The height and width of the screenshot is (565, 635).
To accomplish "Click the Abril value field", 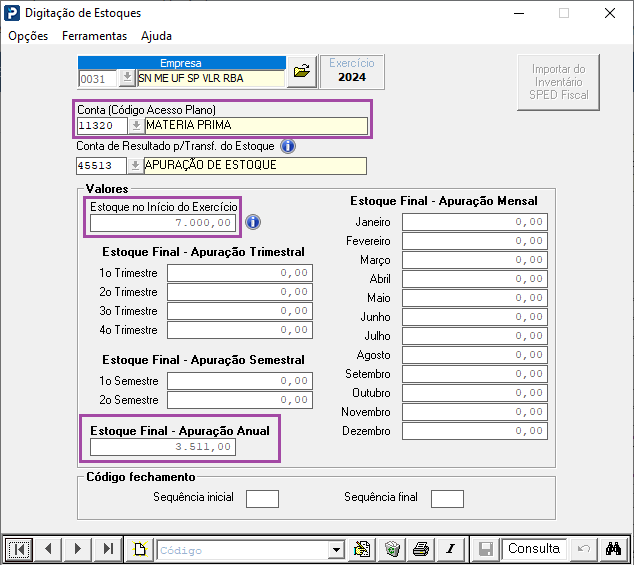I will (x=475, y=279).
